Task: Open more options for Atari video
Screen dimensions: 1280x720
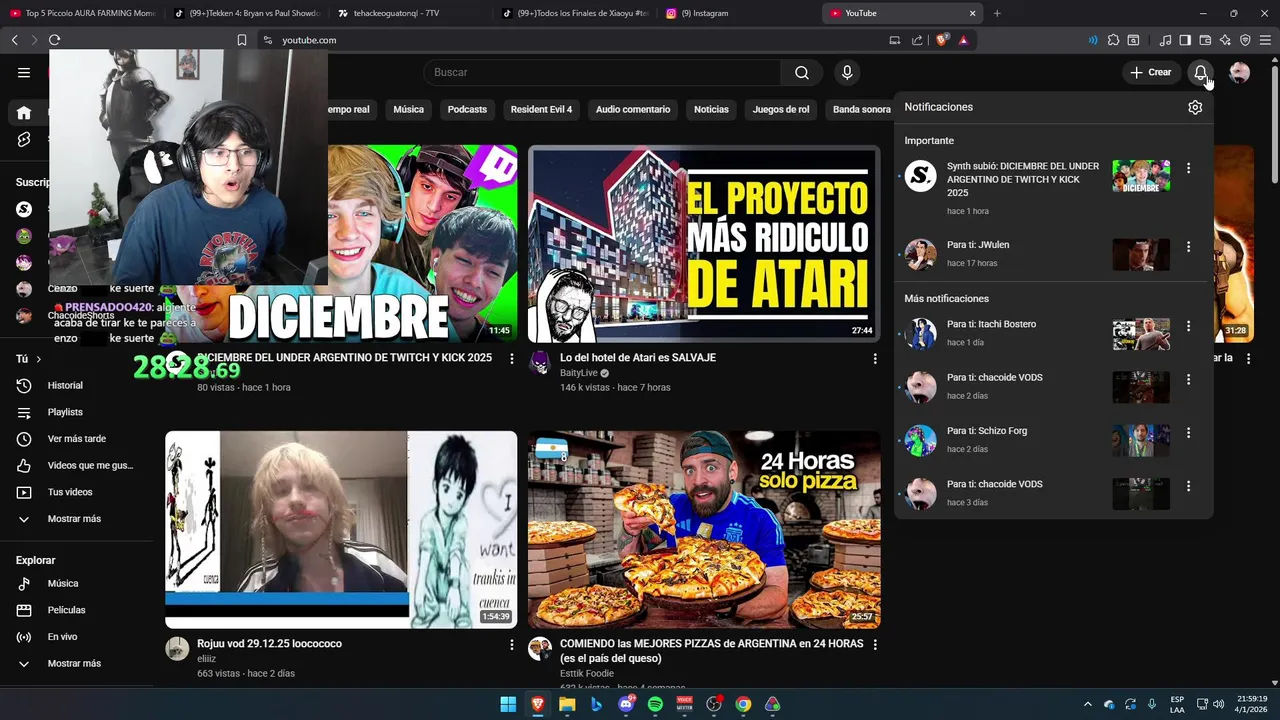Action: [x=874, y=358]
